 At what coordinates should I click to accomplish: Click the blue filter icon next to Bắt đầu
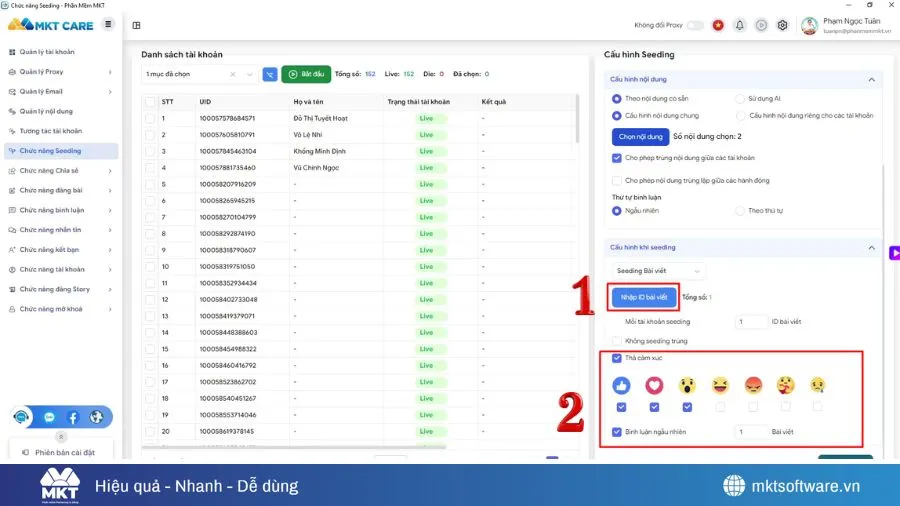pos(270,74)
